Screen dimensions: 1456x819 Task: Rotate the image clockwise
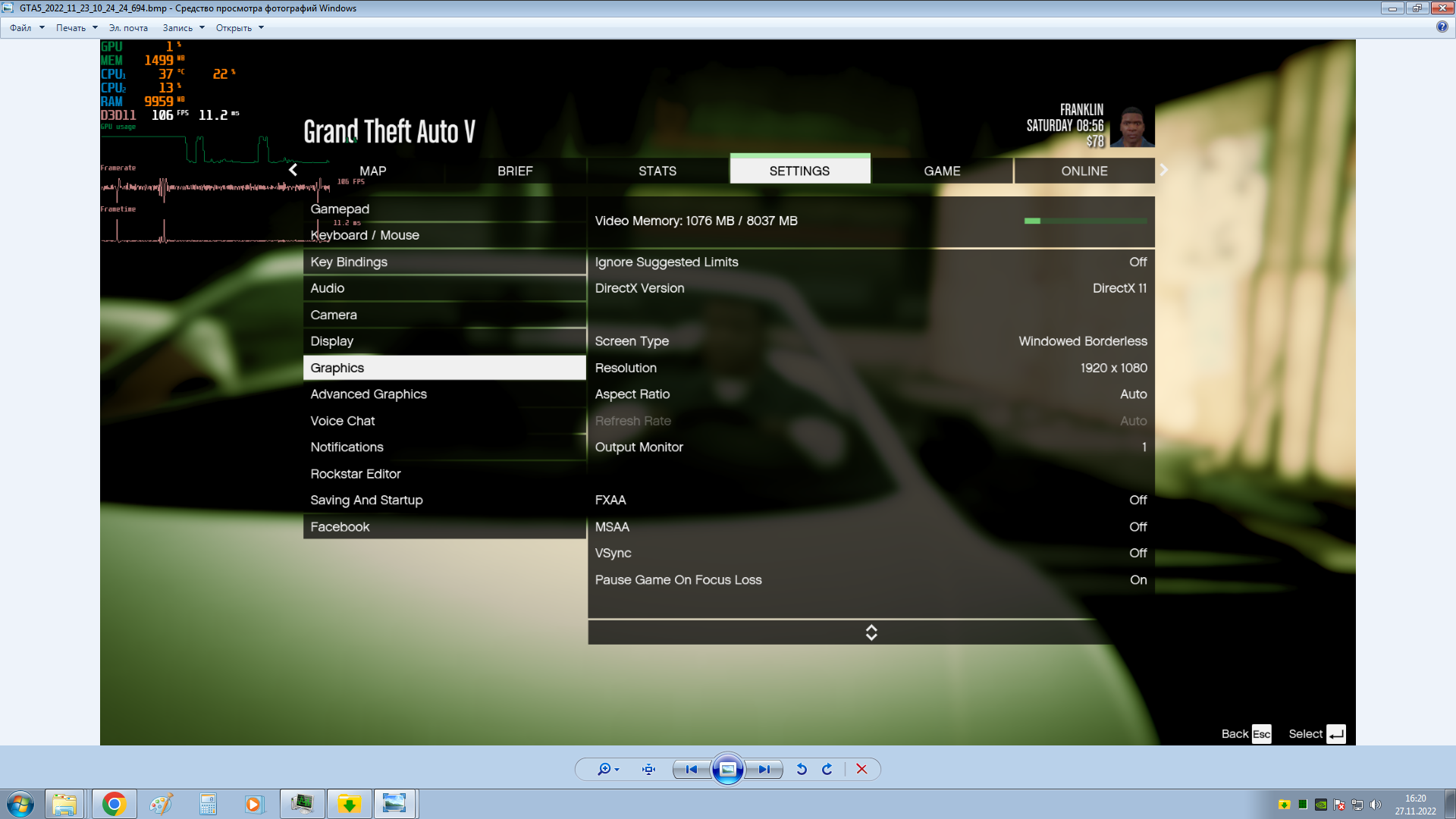827,769
